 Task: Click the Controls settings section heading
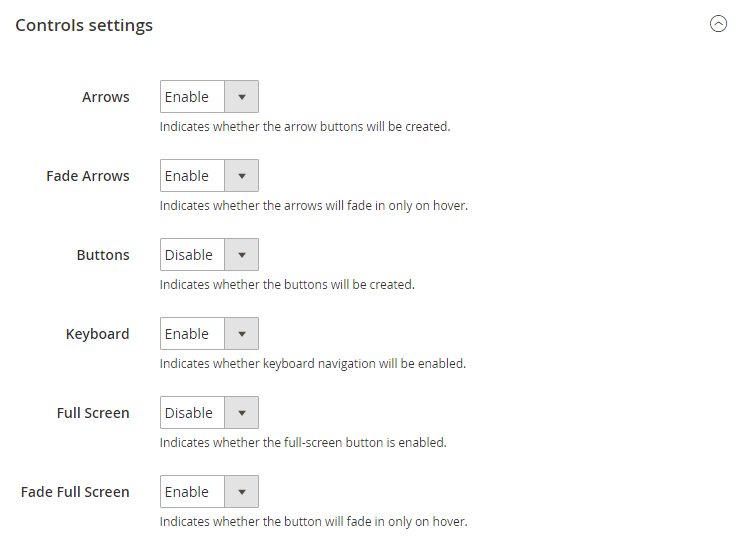tap(84, 25)
